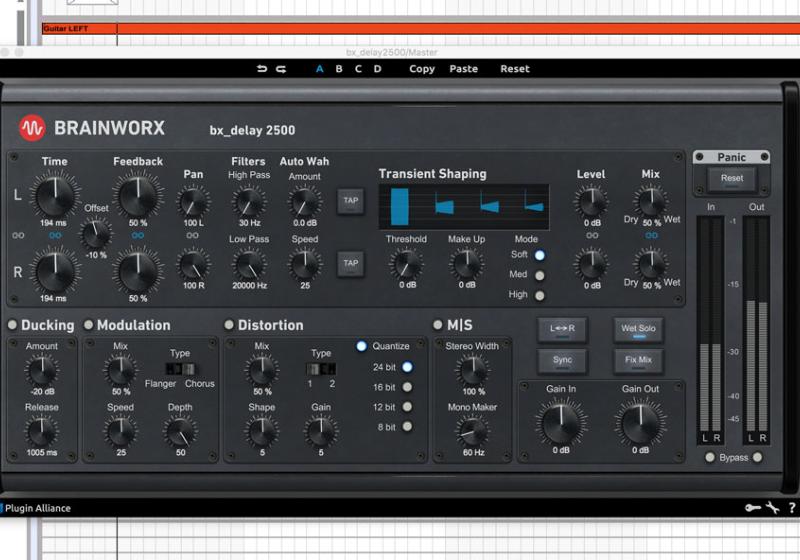Select Med transient shaping mode
The image size is (800, 560).
[540, 275]
